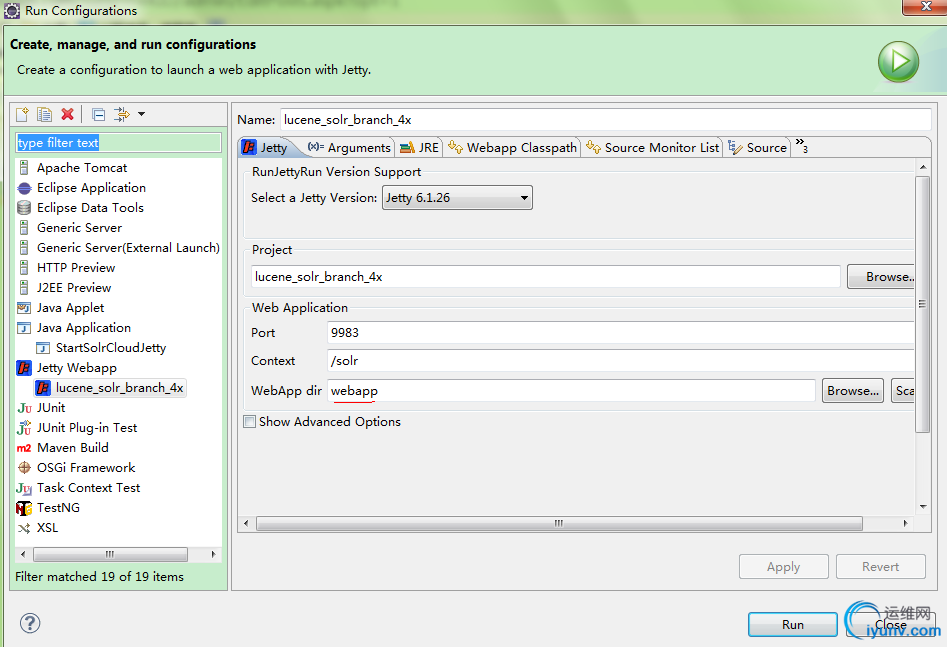Click the Jetty Webapp icon
This screenshot has width=947, height=647.
(x=24, y=368)
